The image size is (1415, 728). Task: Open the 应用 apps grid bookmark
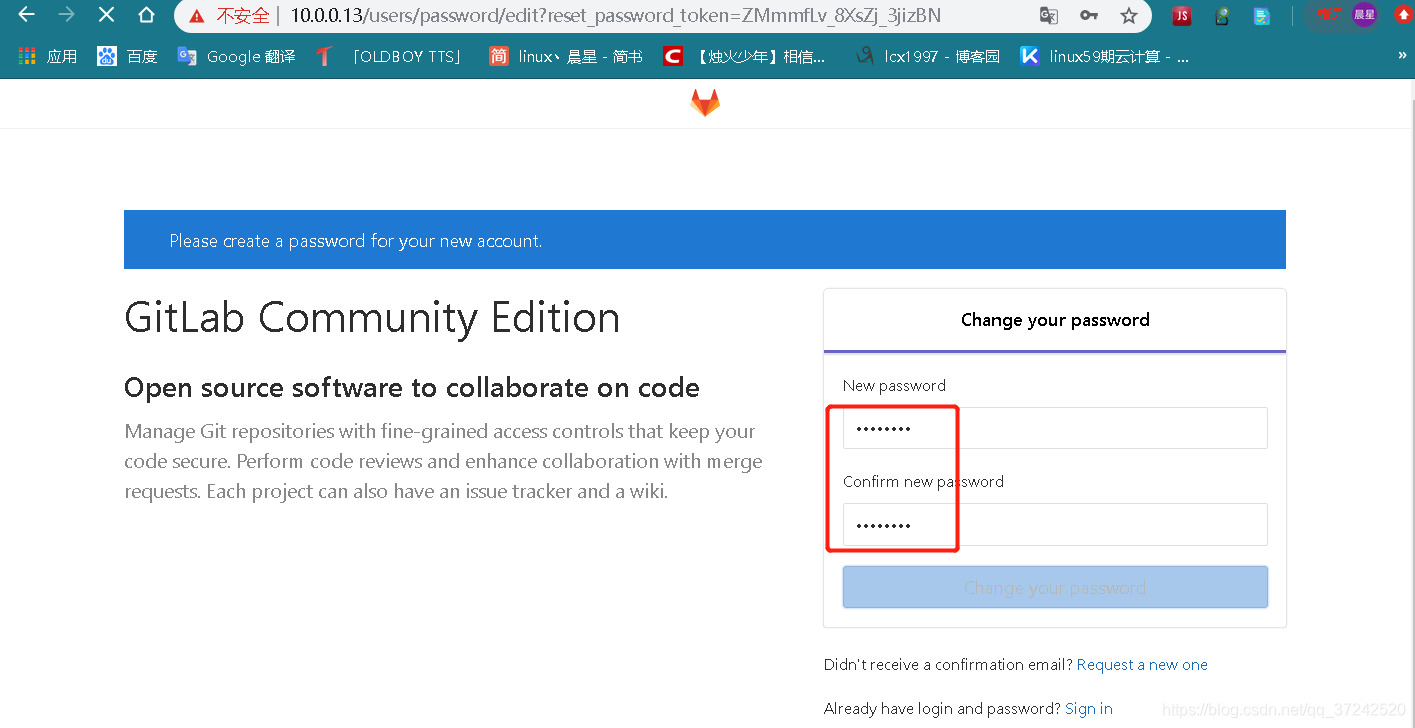click(x=47, y=56)
